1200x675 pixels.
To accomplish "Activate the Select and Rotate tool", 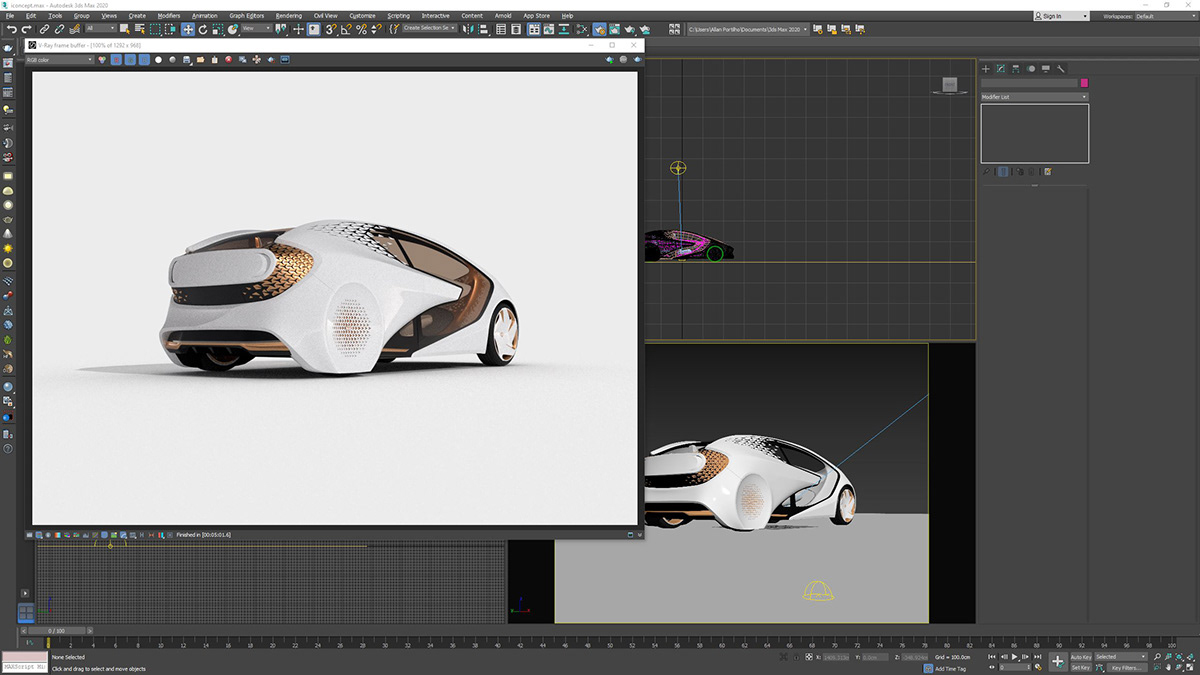I will 202,29.
